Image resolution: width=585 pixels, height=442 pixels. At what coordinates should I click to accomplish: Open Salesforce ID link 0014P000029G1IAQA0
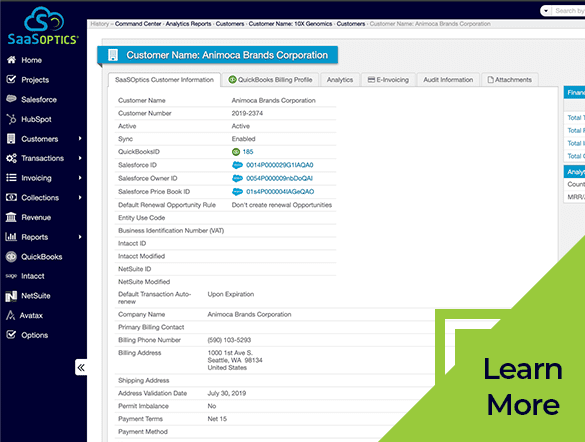tap(279, 165)
